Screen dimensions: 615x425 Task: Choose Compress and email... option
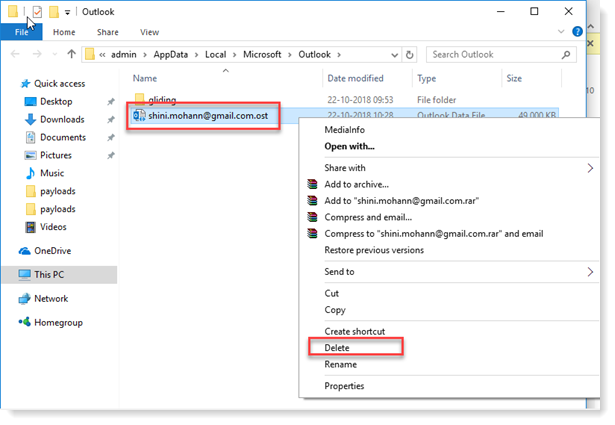pyautogui.click(x=368, y=217)
